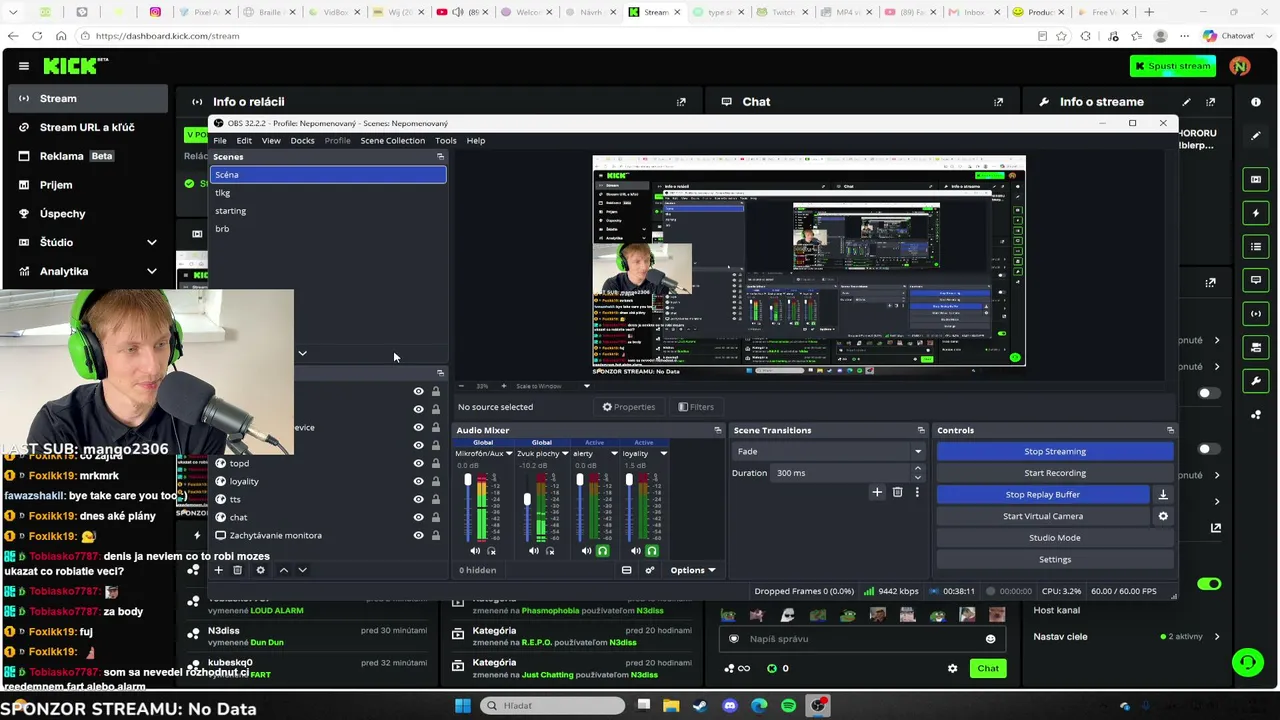Image resolution: width=1280 pixels, height=720 pixels.
Task: Open Spotify from the taskbar
Action: [x=789, y=706]
